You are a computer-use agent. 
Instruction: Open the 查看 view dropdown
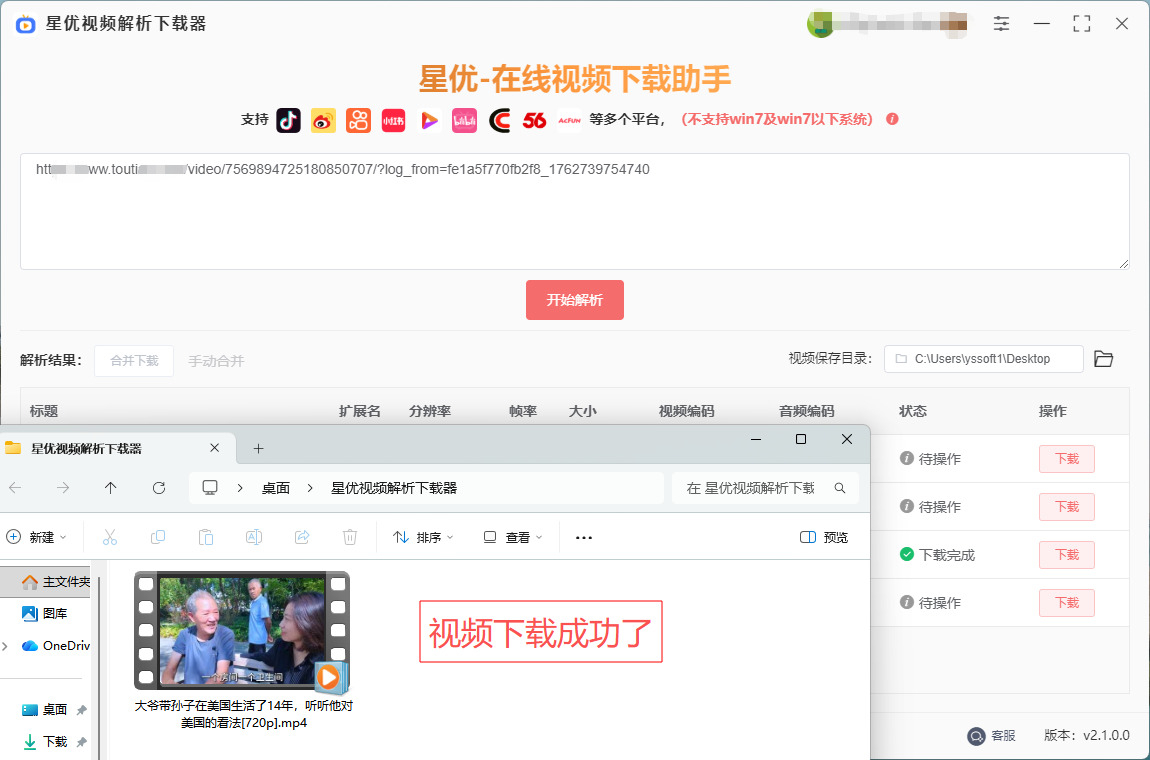(x=513, y=538)
